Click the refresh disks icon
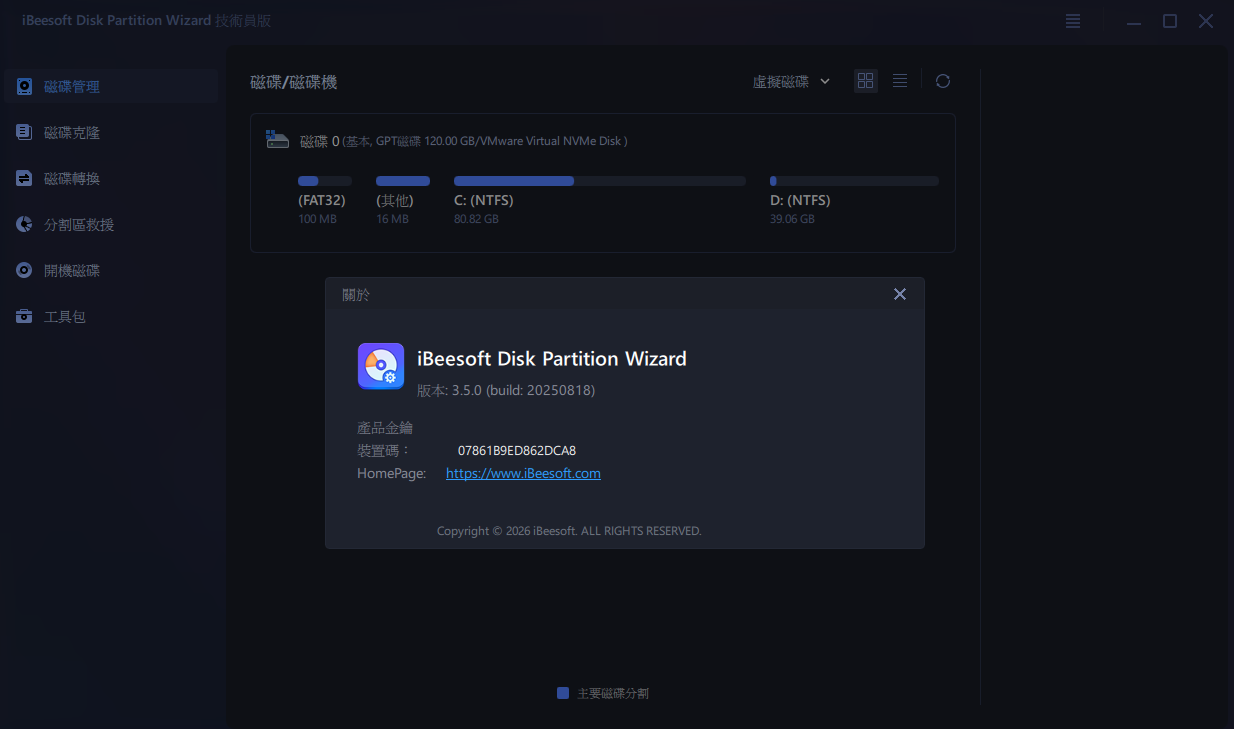 [x=942, y=81]
